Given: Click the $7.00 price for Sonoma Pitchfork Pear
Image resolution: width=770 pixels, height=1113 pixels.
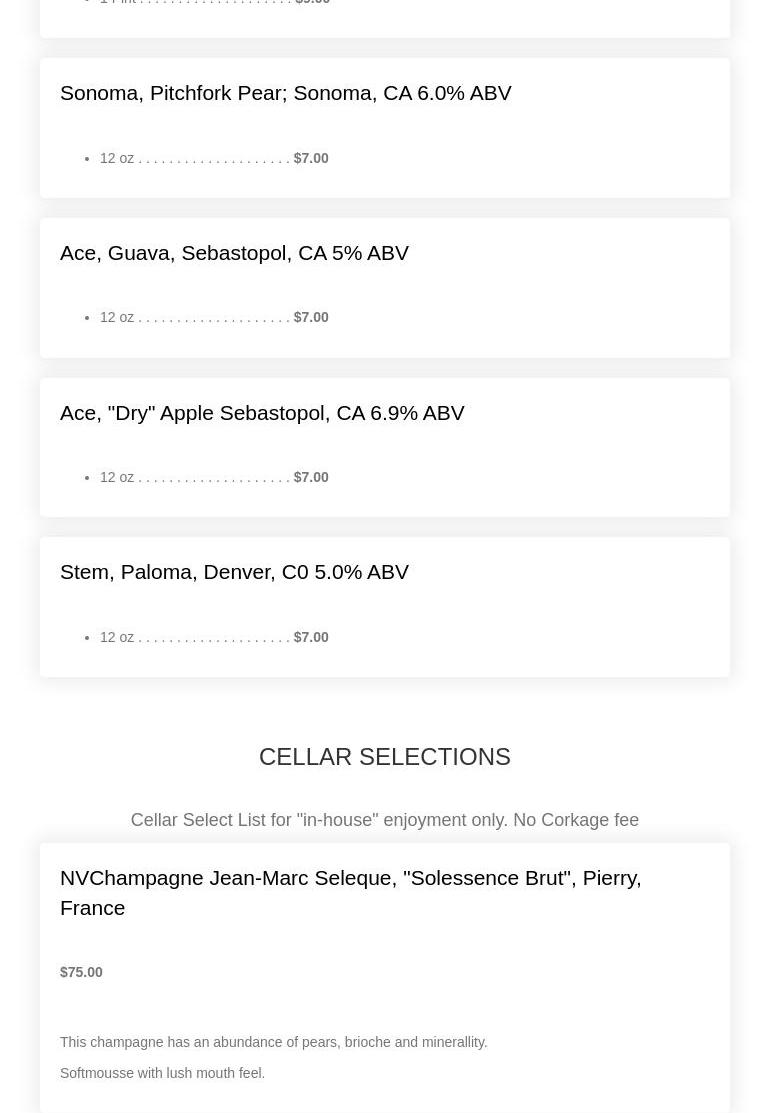Looking at the screenshot, I should coord(311,158).
